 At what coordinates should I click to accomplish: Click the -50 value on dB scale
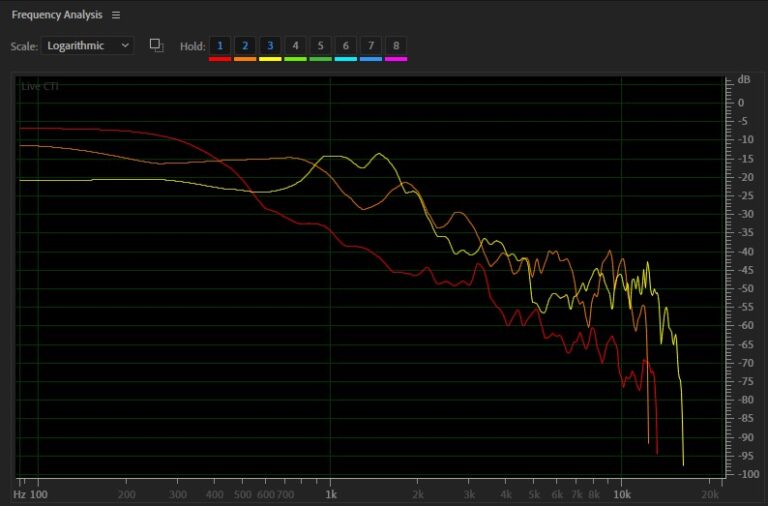746,289
